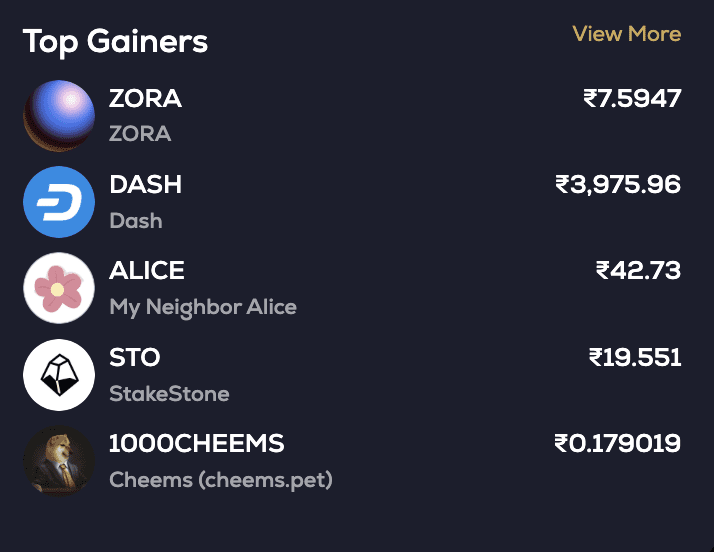
Task: Click the ALICE price ₹42.73
Action: (x=638, y=271)
